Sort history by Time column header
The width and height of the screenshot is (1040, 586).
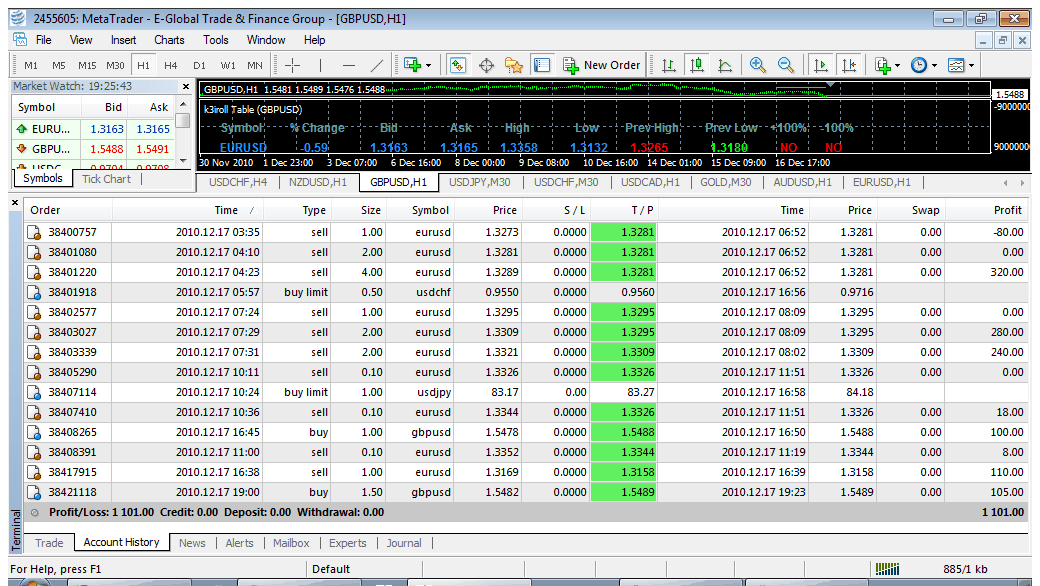188,210
